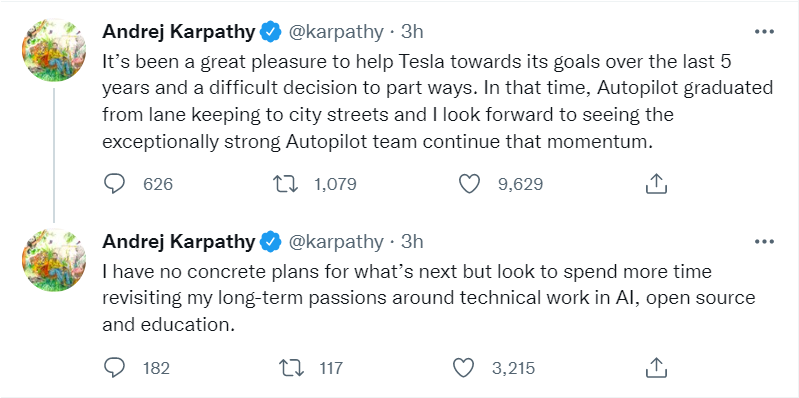The image size is (799, 398).
Task: Open the 3h timestamp of second tweet
Action: (412, 242)
